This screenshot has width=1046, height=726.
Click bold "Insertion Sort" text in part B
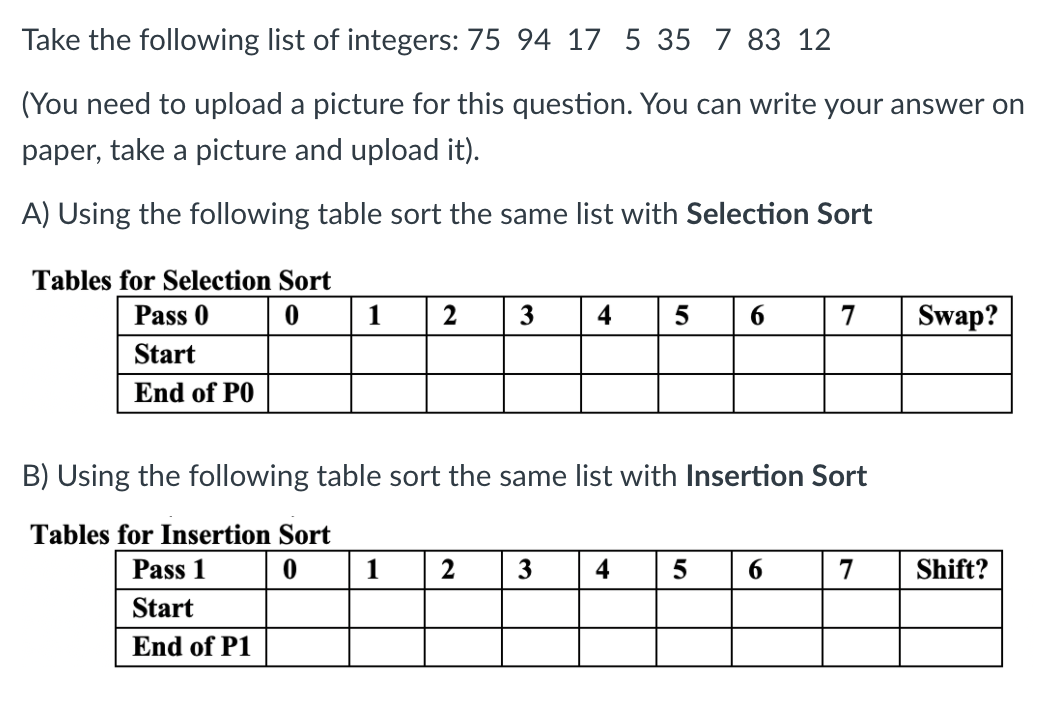tap(776, 476)
